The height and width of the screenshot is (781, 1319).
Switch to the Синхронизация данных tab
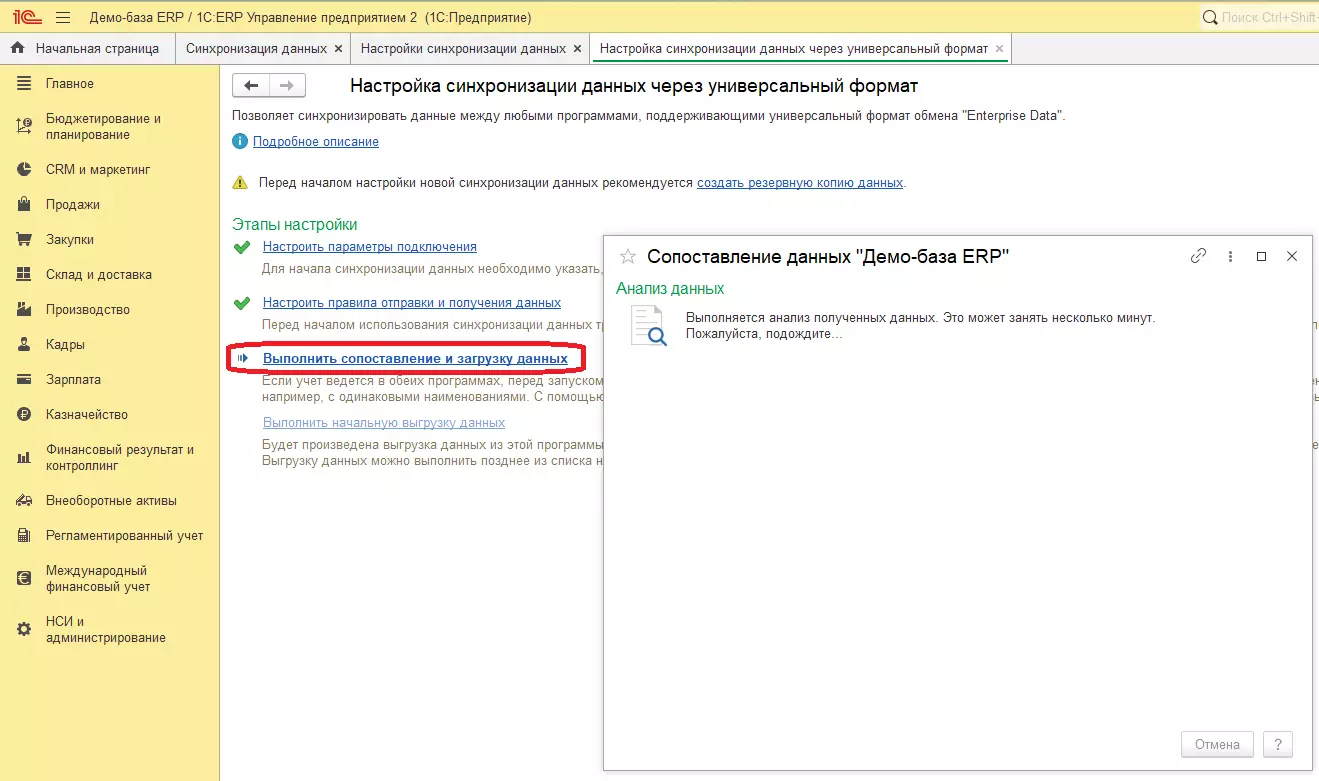pyautogui.click(x=263, y=48)
